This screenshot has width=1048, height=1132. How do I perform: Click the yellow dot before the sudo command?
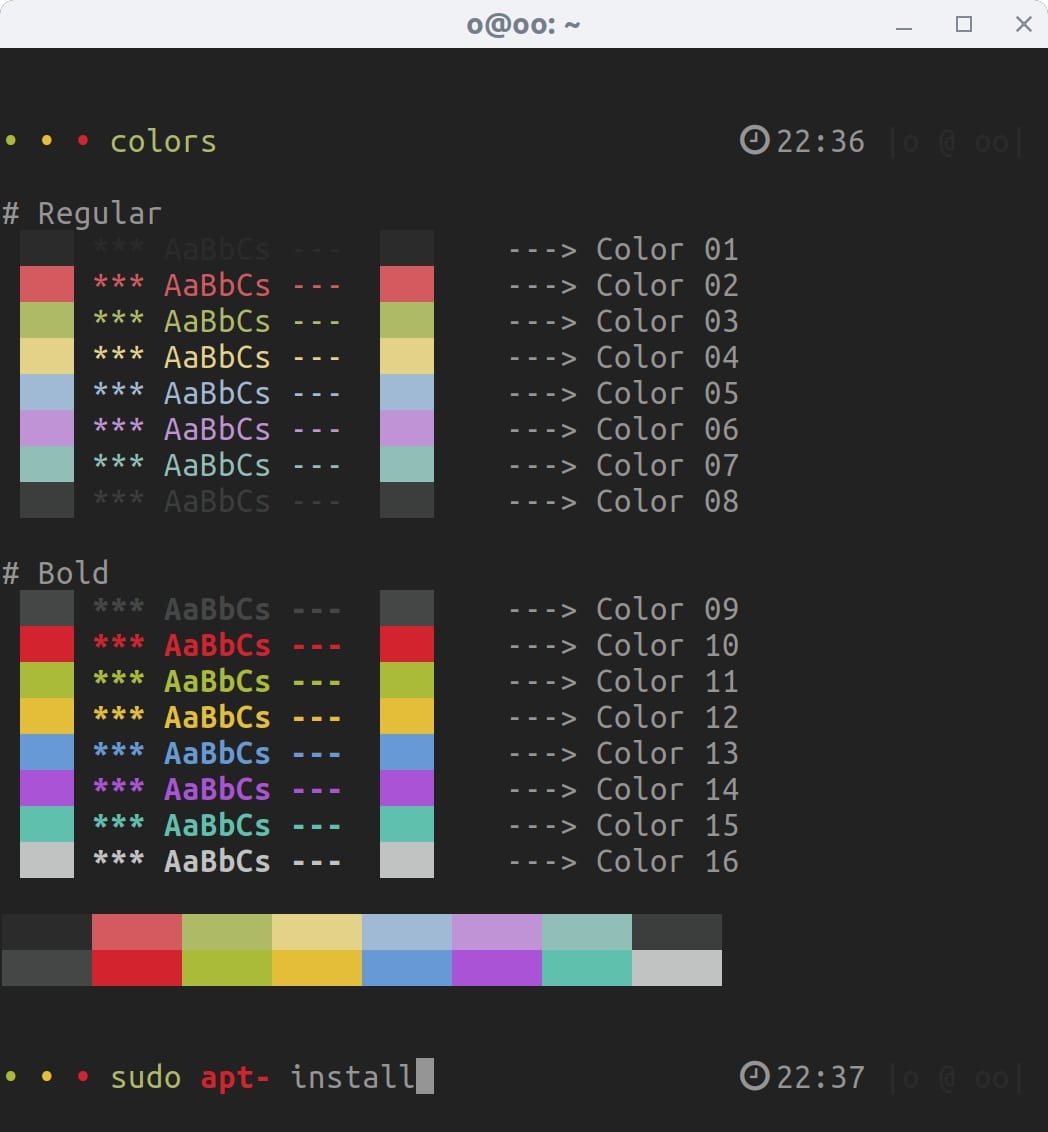point(46,1077)
